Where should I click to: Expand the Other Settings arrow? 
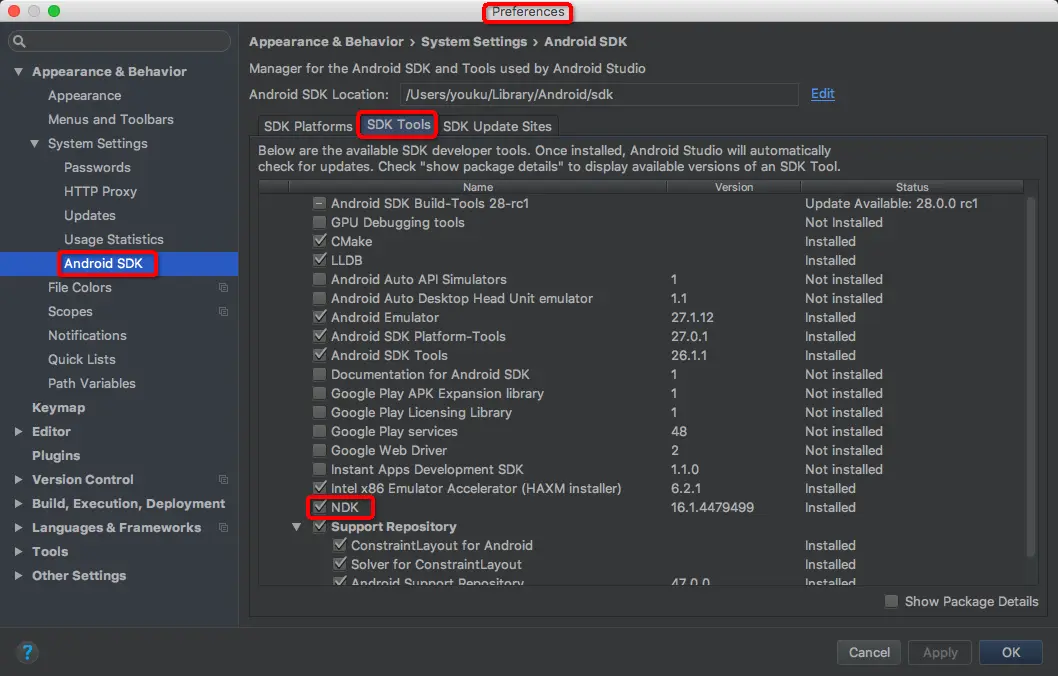(x=18, y=575)
